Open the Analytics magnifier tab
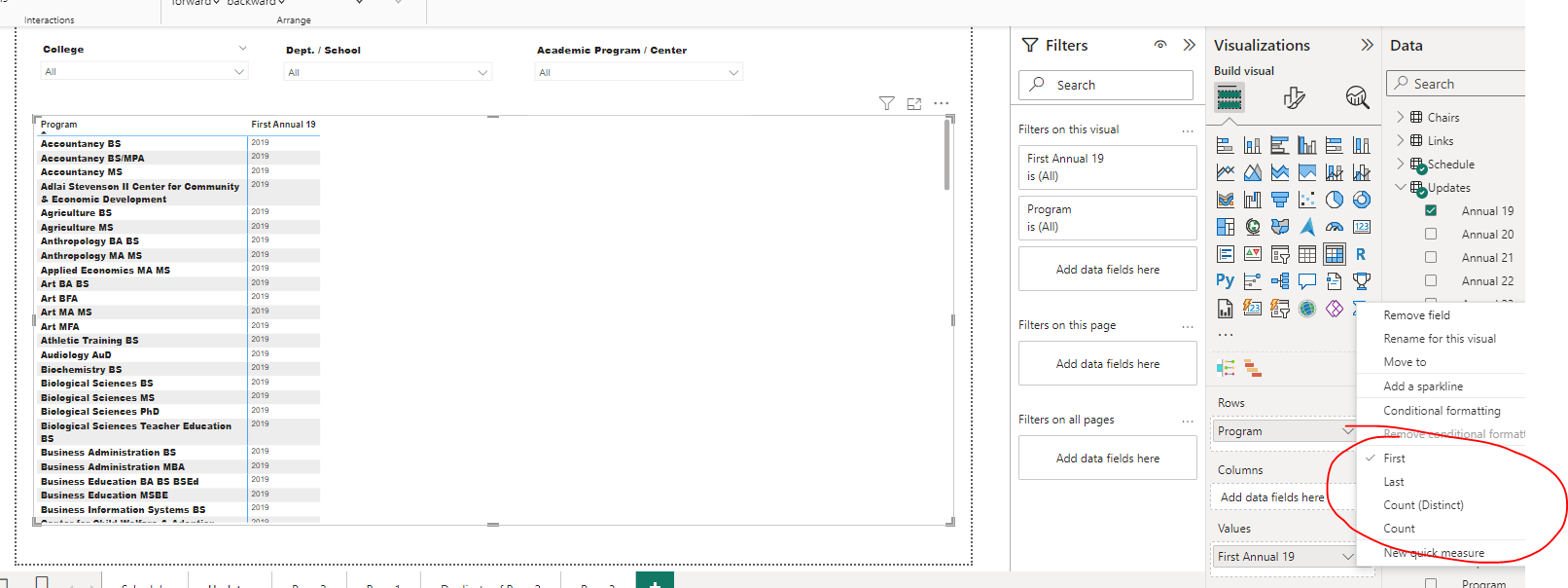This screenshot has width=1568, height=588. point(1357,97)
